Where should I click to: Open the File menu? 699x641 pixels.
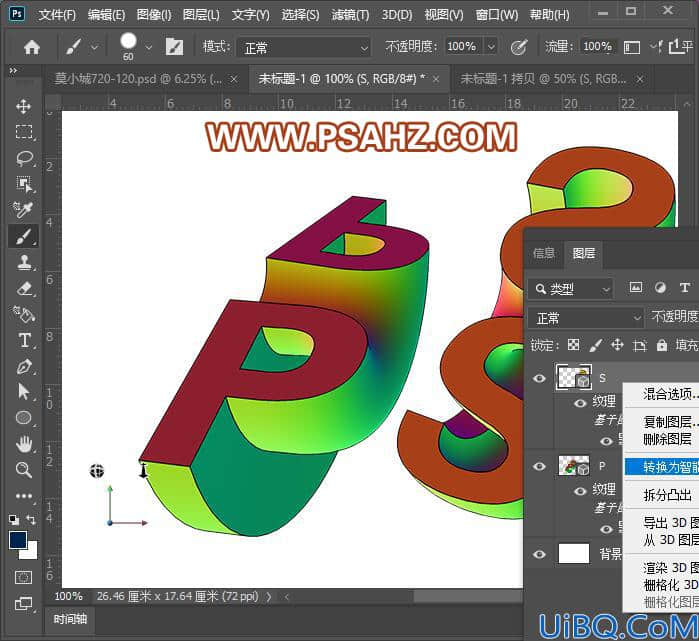coord(57,15)
